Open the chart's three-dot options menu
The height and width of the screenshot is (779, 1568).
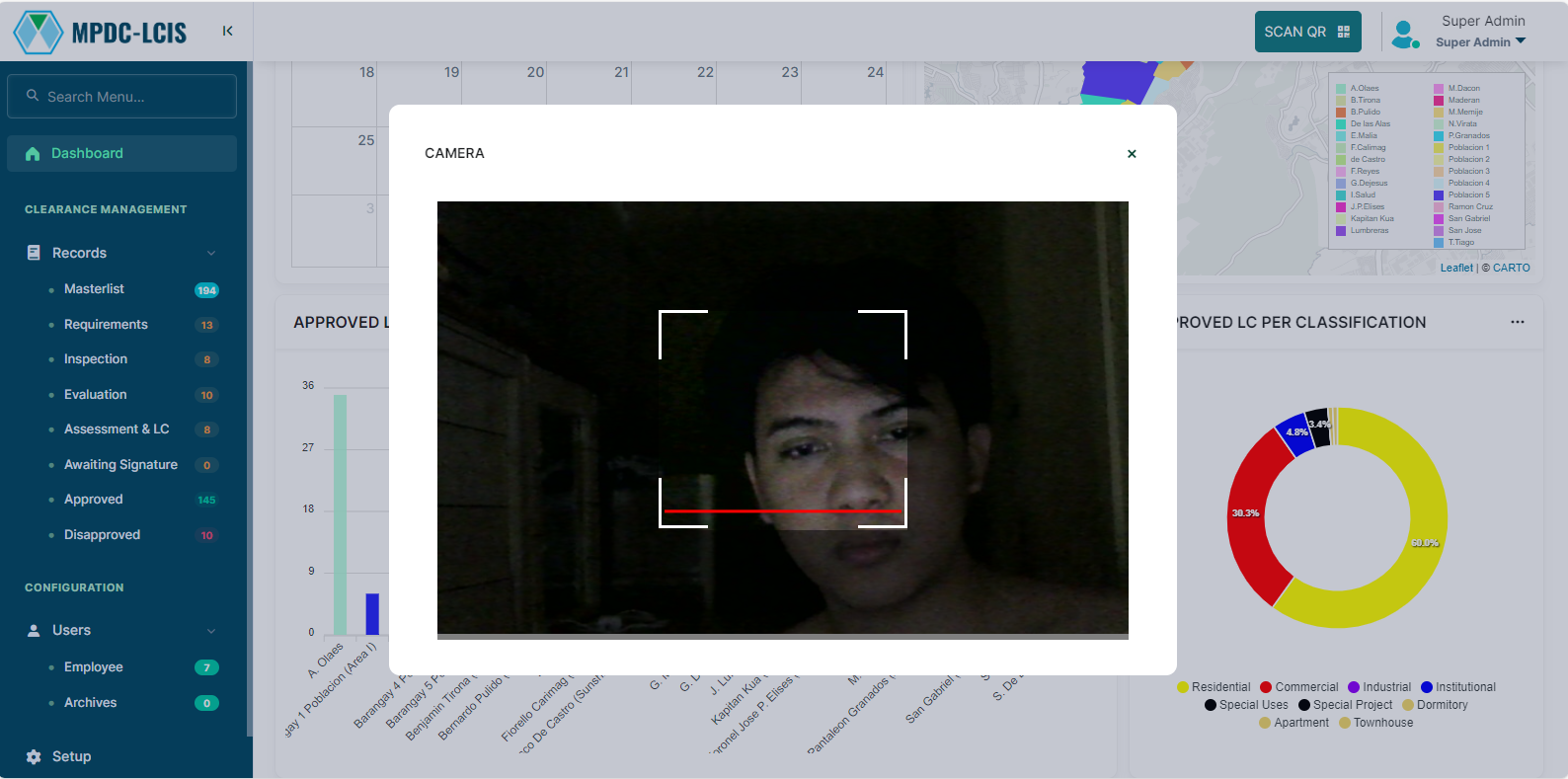(x=1517, y=322)
